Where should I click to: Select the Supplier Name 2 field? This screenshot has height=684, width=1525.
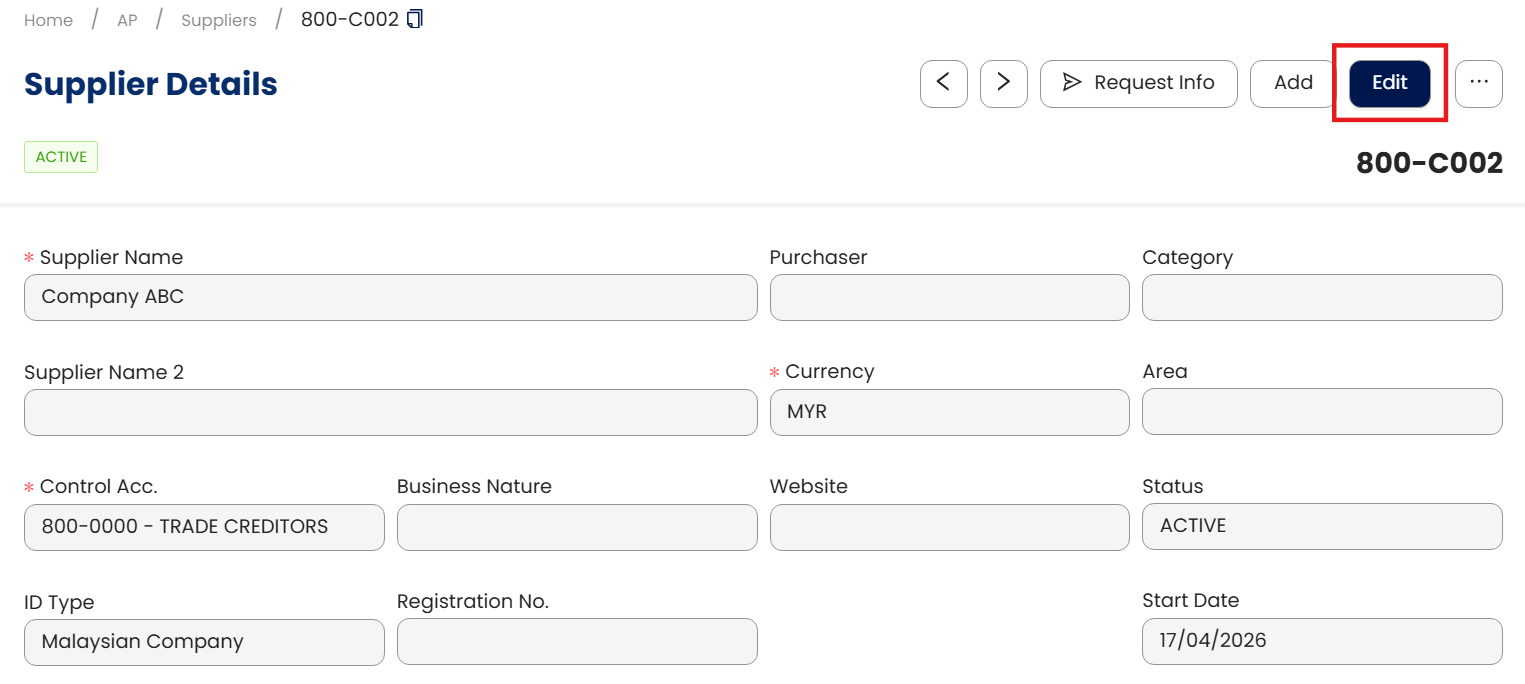pos(390,412)
